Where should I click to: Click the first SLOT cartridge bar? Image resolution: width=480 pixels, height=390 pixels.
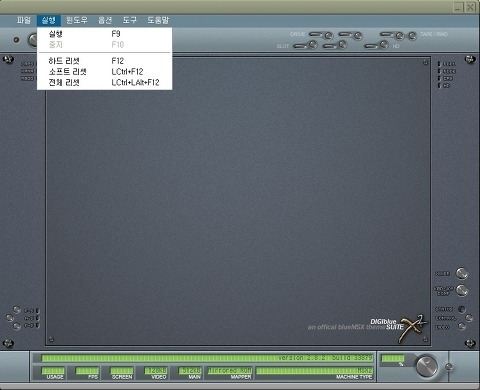(x=300, y=46)
